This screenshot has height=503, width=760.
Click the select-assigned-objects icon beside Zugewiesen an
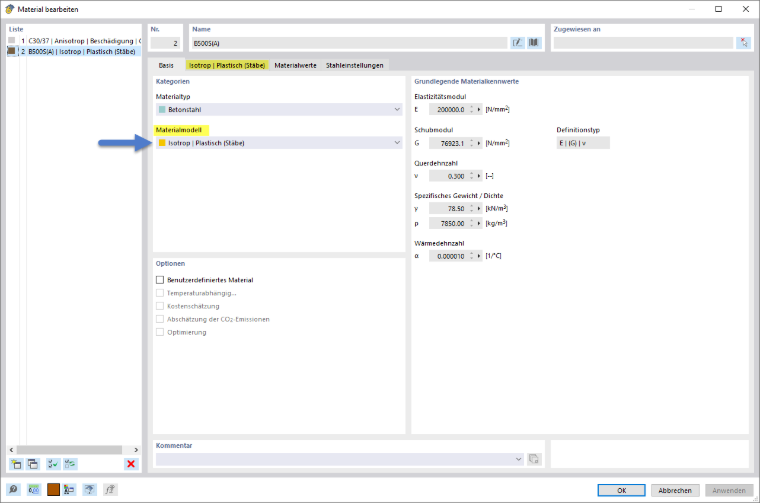pos(744,43)
